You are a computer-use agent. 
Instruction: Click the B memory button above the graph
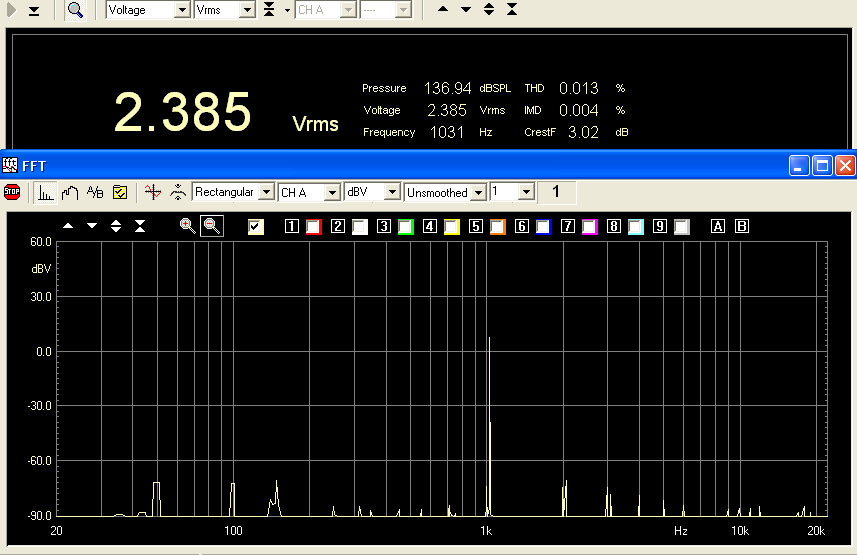pos(742,227)
